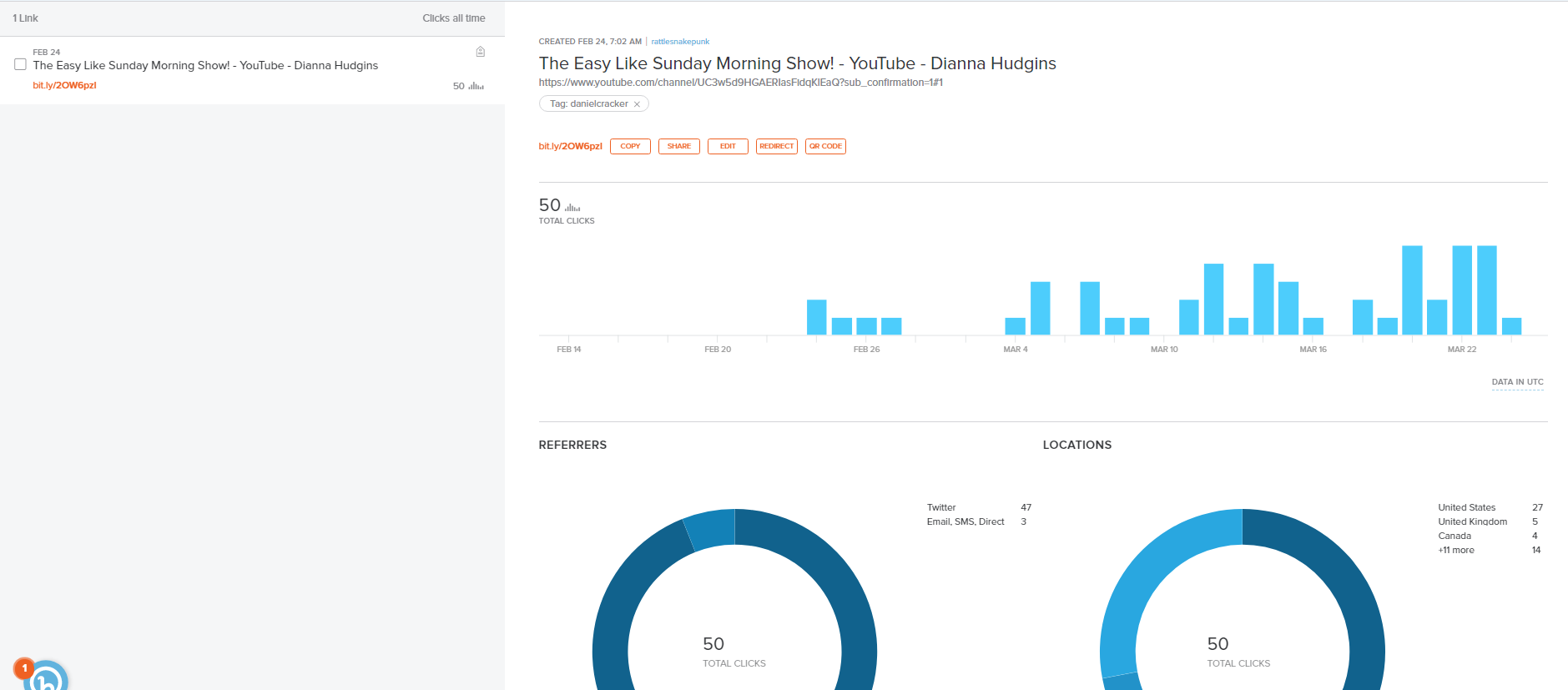
Task: Click the FEB 14 axis label
Action: click(569, 350)
